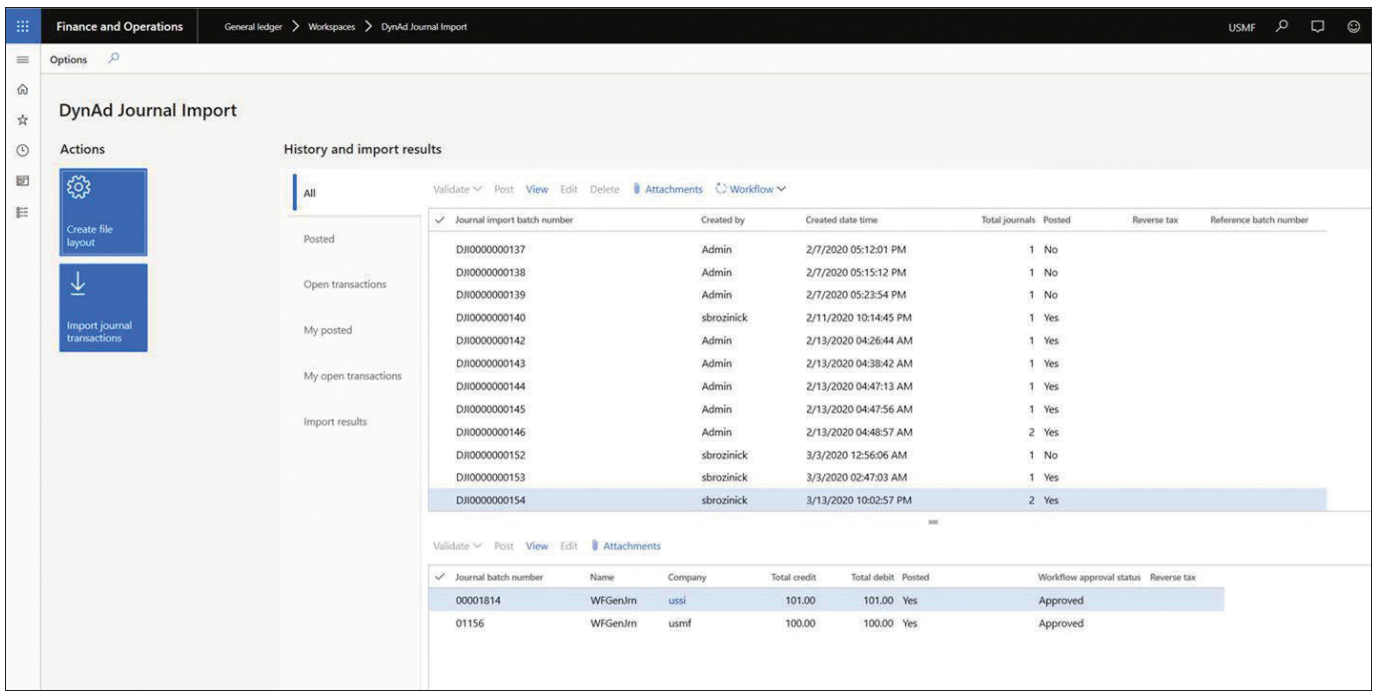
Task: Click the splitter handle between the grids
Action: click(932, 521)
